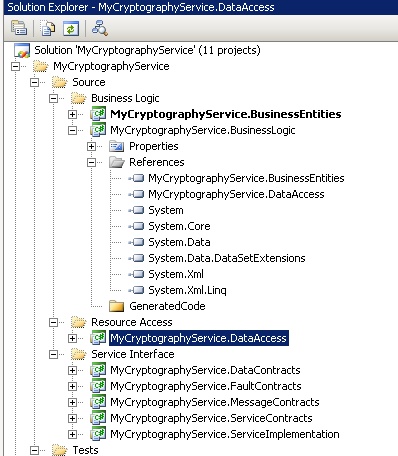The width and height of the screenshot is (398, 456).
Task: Click the Service Interface folder icon
Action: (79, 354)
